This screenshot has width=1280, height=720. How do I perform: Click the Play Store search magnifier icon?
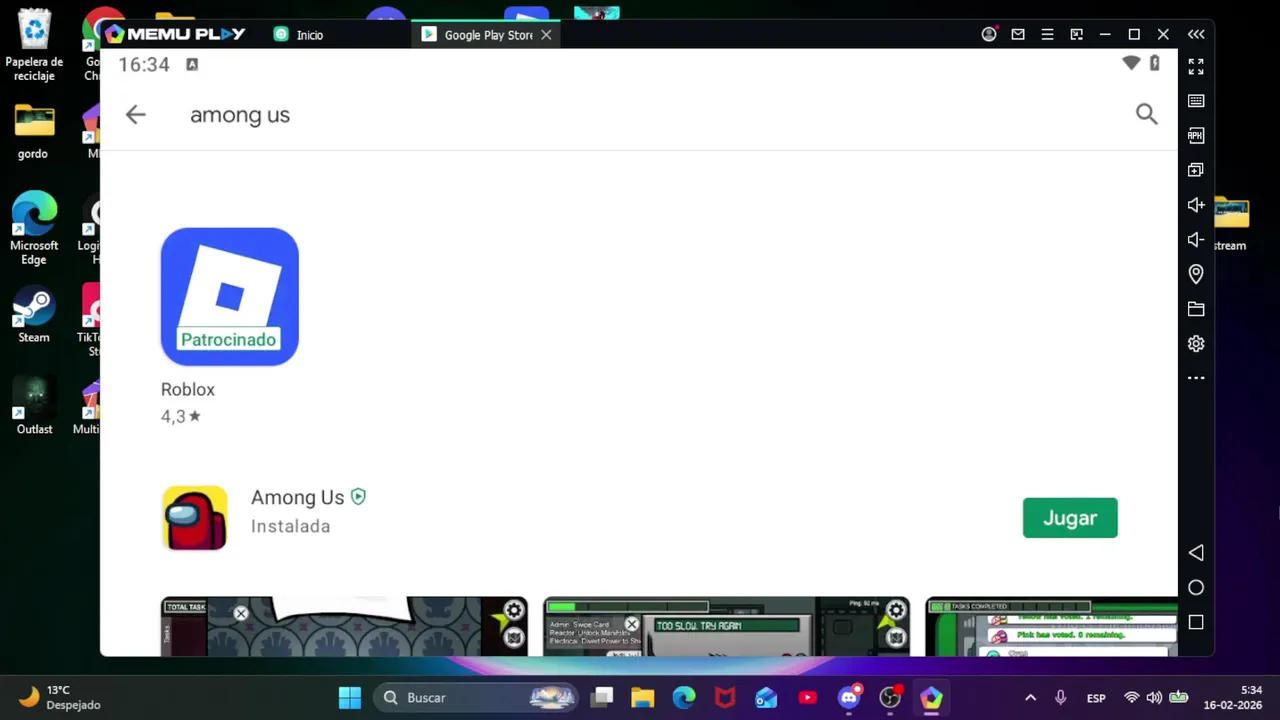click(x=1146, y=114)
